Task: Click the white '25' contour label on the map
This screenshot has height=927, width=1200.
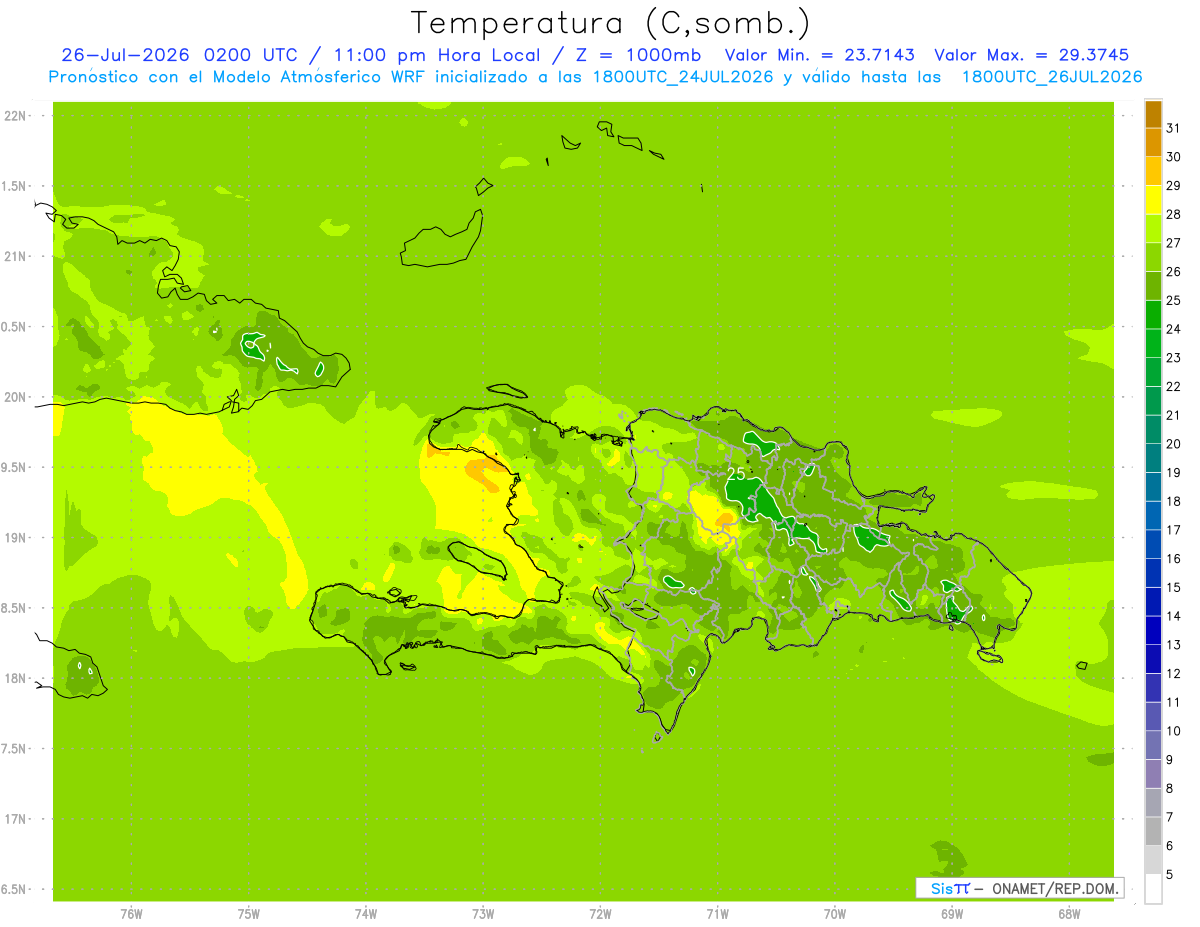Action: [736, 473]
